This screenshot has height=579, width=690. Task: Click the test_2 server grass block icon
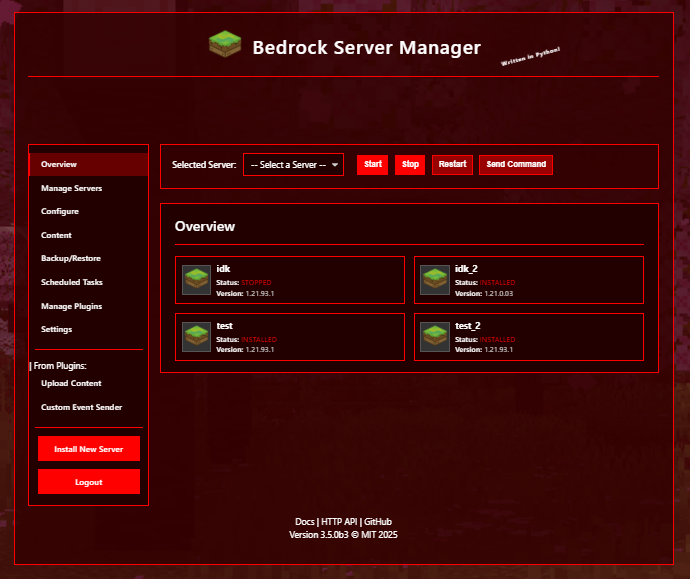click(x=435, y=337)
